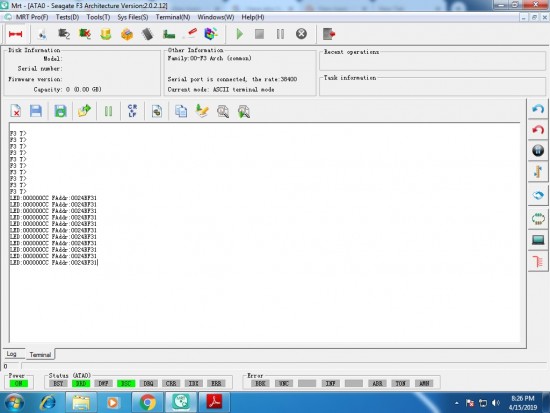Image resolution: width=550 pixels, height=413 pixels.
Task: Click the copy pages icon in terminal toolbar
Action: click(181, 111)
